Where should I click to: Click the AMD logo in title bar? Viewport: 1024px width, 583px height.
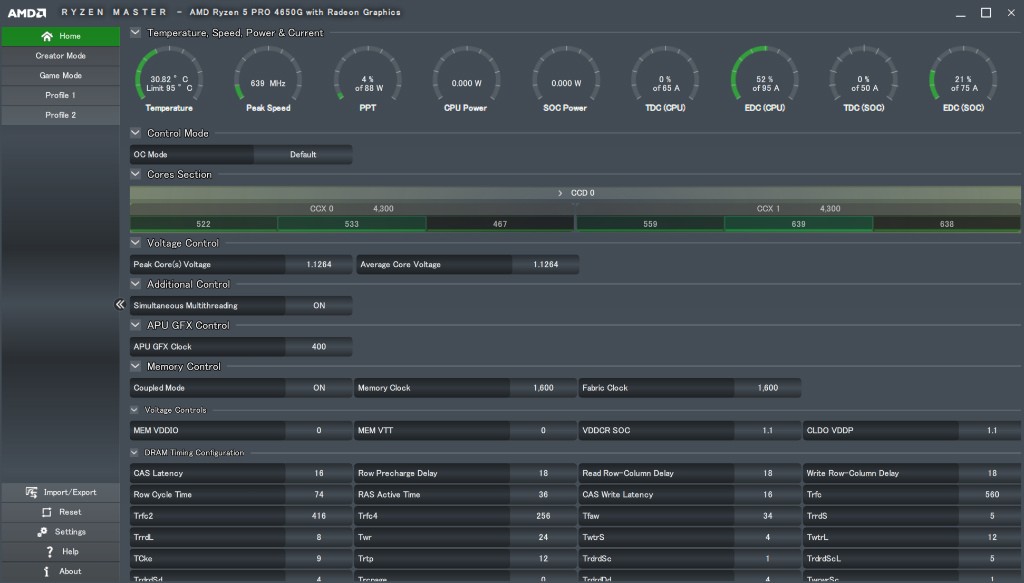(26, 12)
